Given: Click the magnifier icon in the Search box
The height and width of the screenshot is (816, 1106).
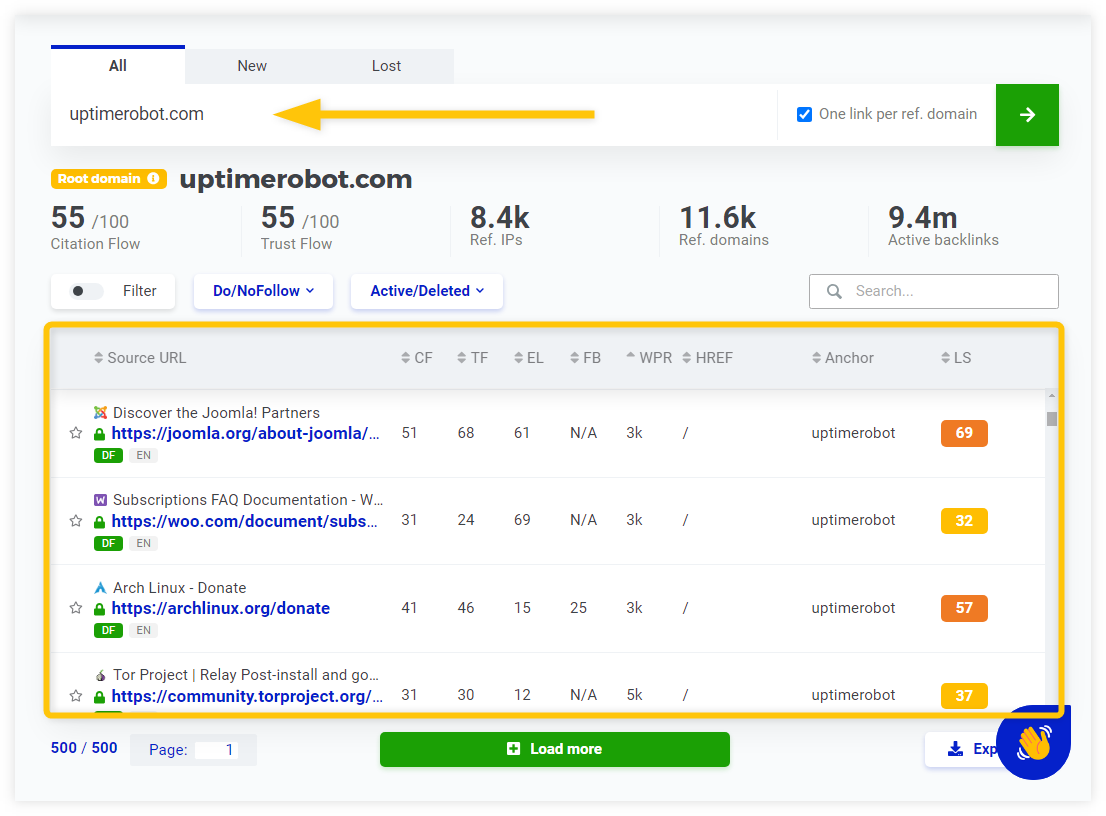Looking at the screenshot, I should [x=835, y=291].
